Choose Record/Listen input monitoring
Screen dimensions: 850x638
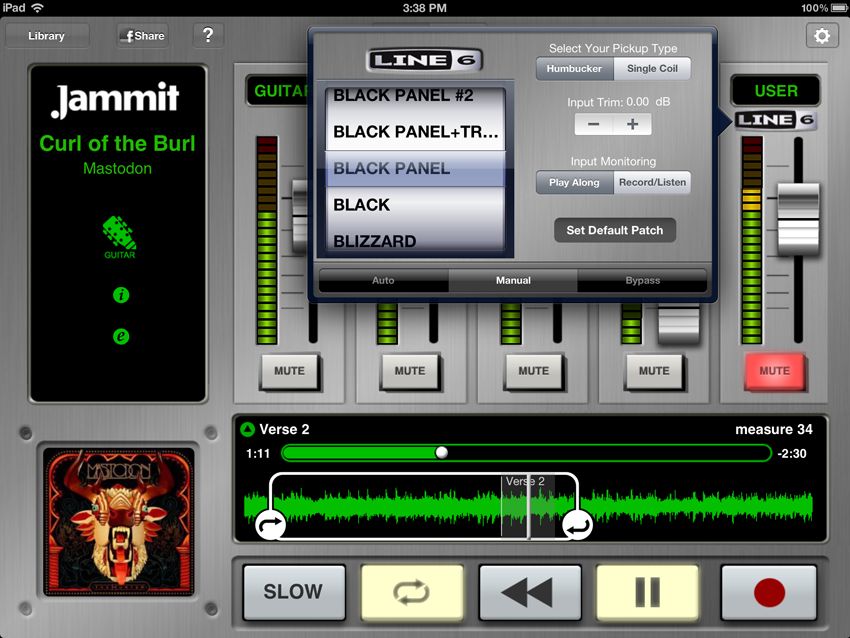click(652, 183)
